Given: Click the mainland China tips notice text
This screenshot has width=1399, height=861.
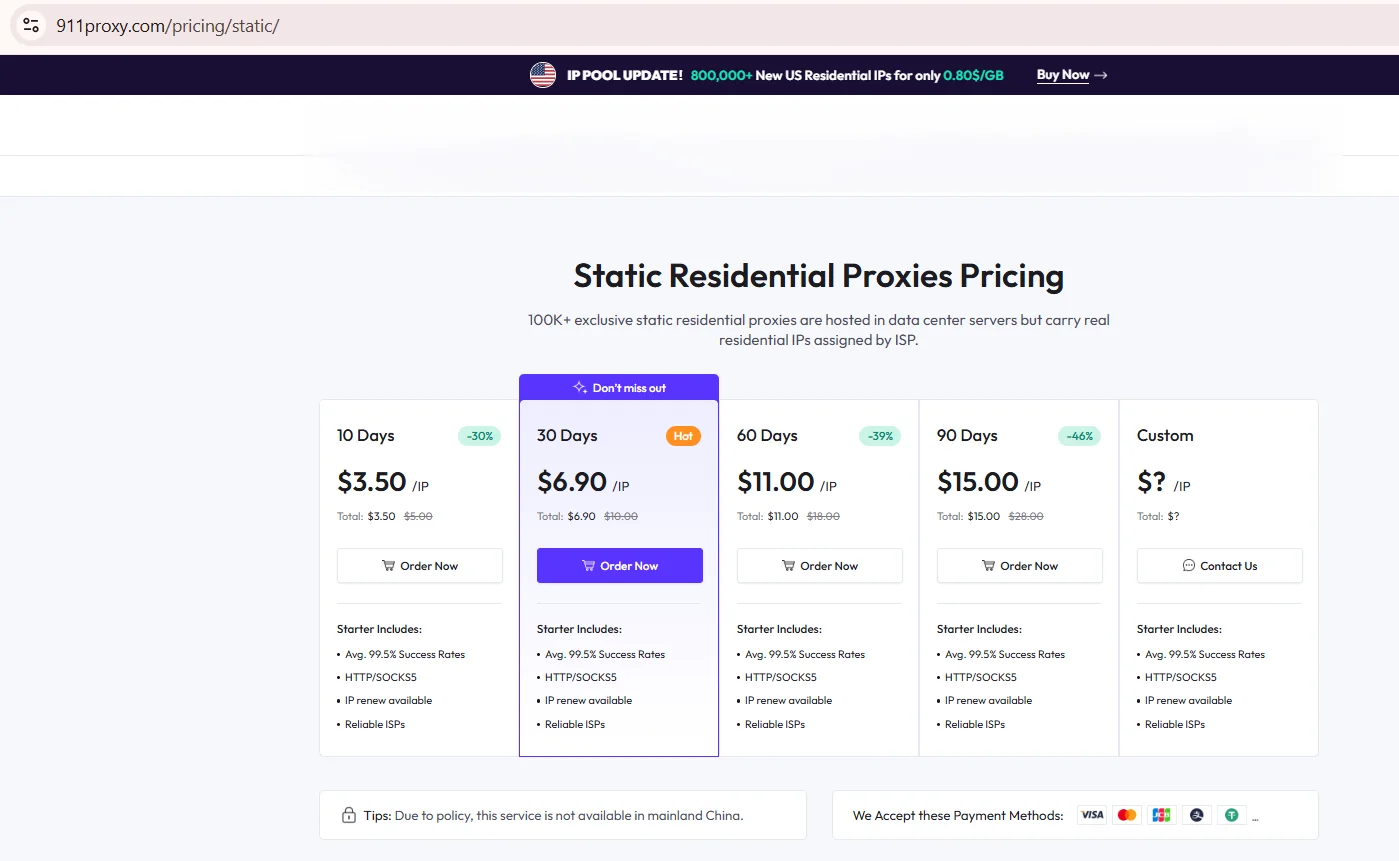Looking at the screenshot, I should pos(554,815).
